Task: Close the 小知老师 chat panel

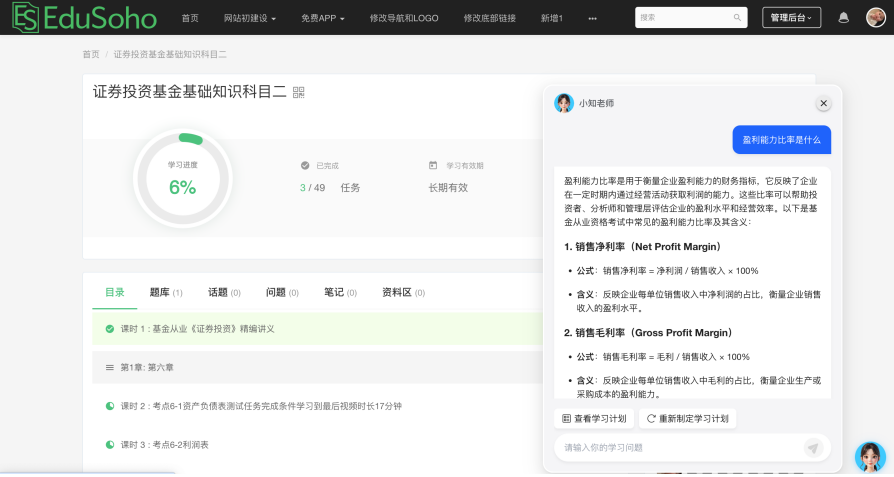Action: 823,103
